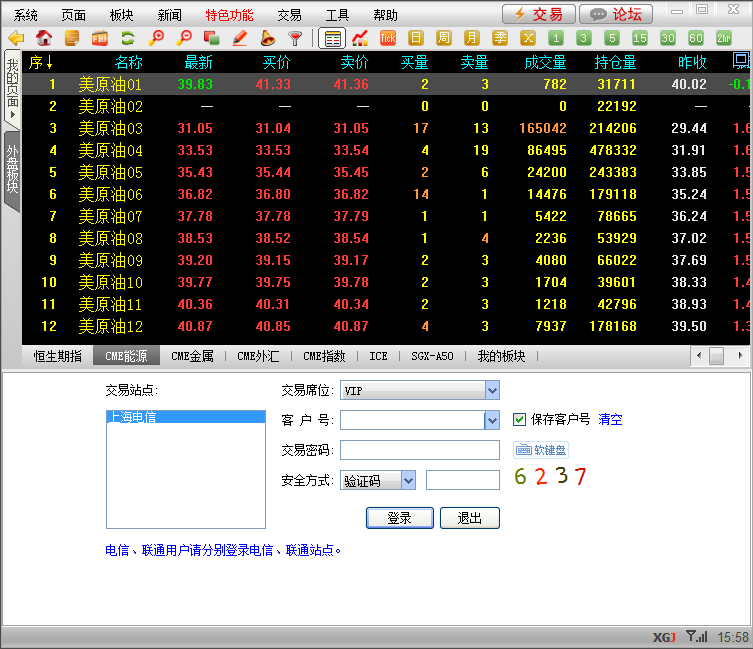Click the horizontal scrollbar right arrow
The height and width of the screenshot is (649, 753).
coord(740,356)
